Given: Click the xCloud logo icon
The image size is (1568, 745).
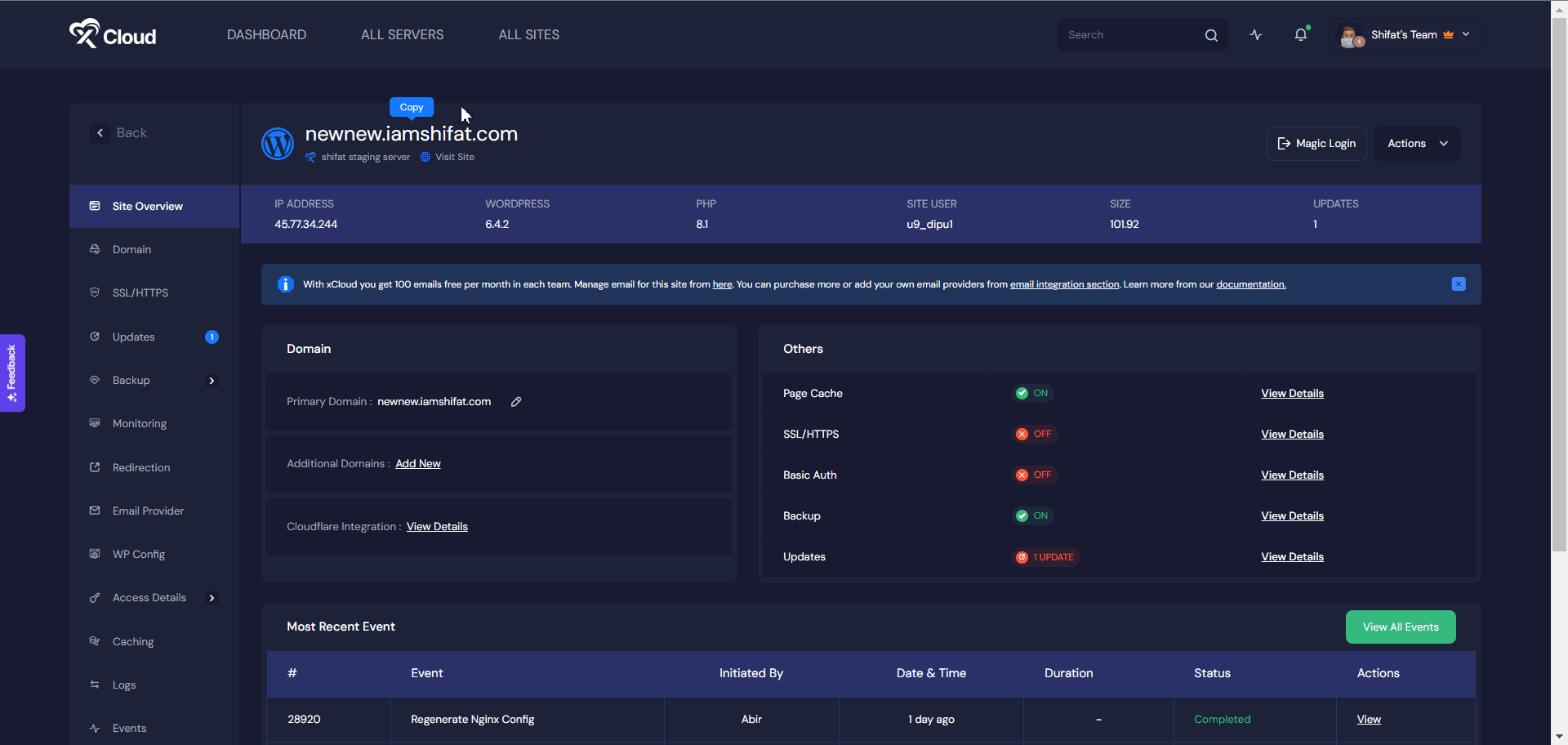Looking at the screenshot, I should (x=85, y=33).
